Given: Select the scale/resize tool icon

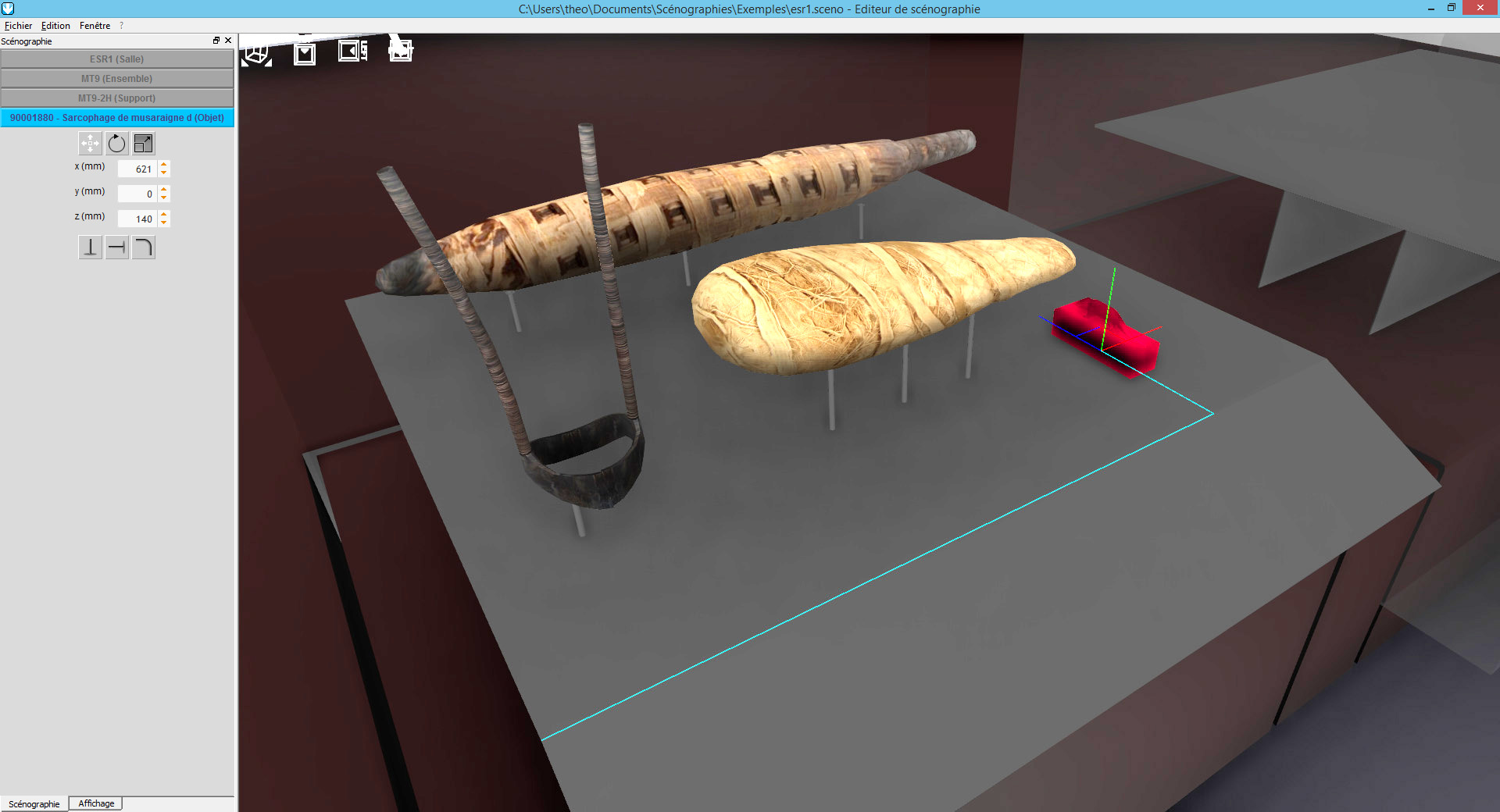Looking at the screenshot, I should coord(143,144).
